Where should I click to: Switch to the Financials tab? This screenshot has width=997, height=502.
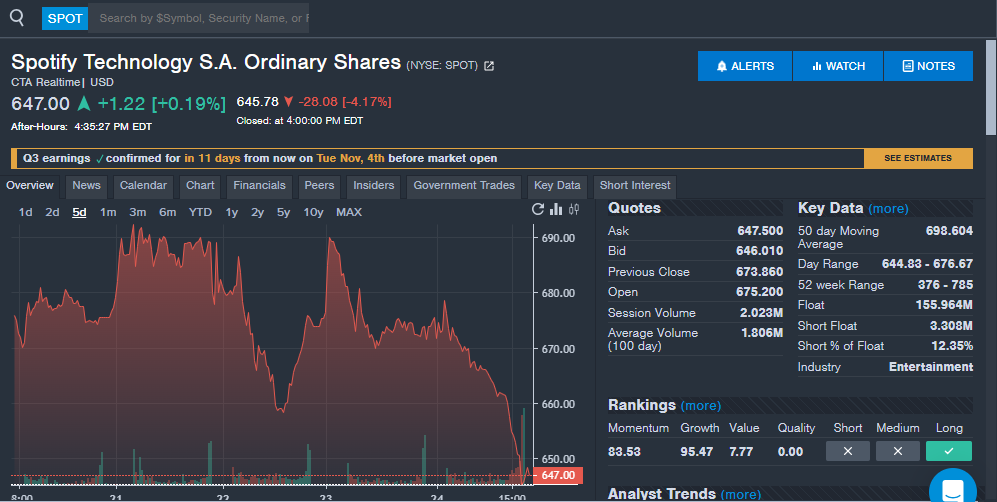coord(260,186)
